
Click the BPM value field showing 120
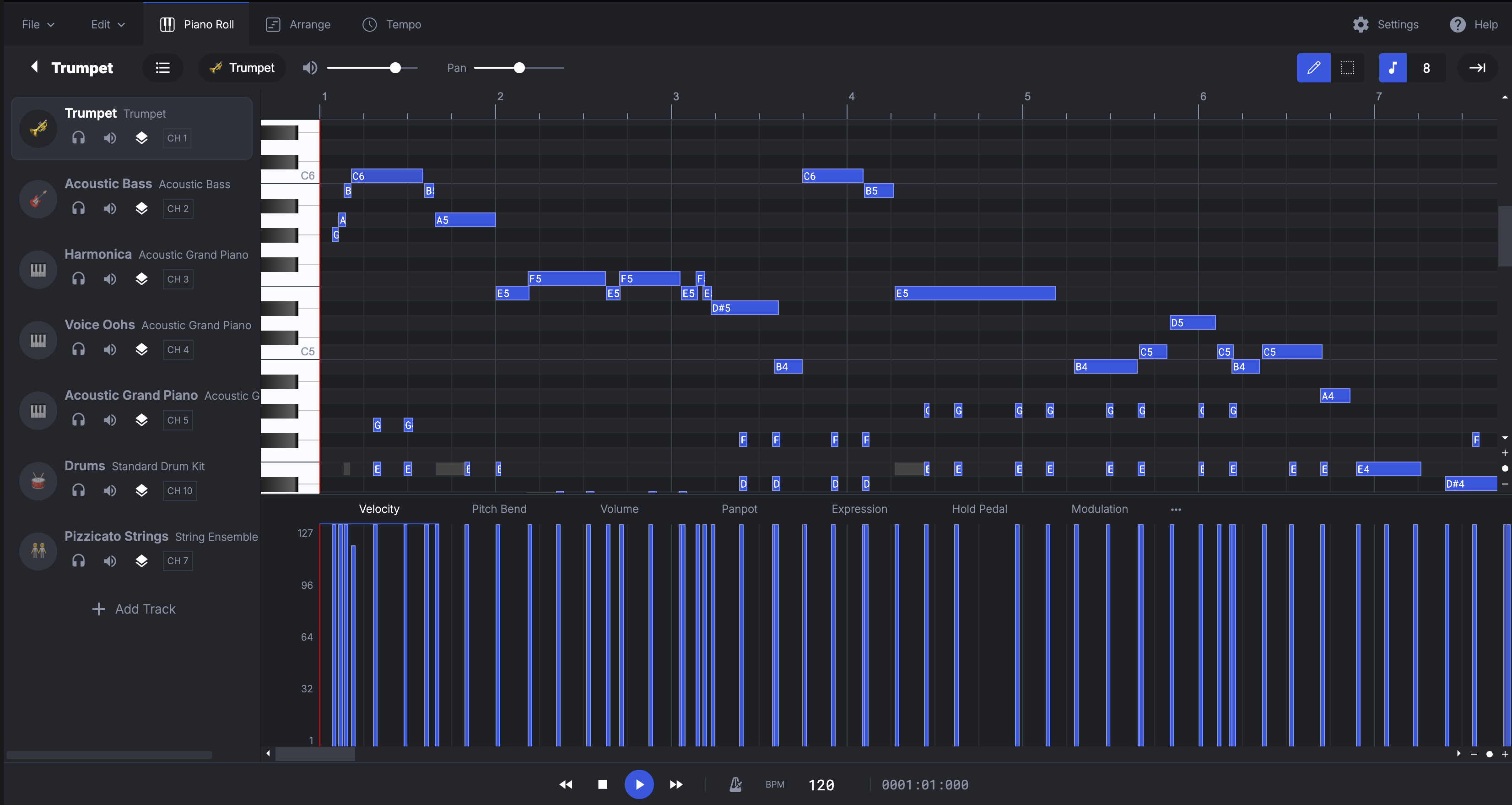pos(821,785)
